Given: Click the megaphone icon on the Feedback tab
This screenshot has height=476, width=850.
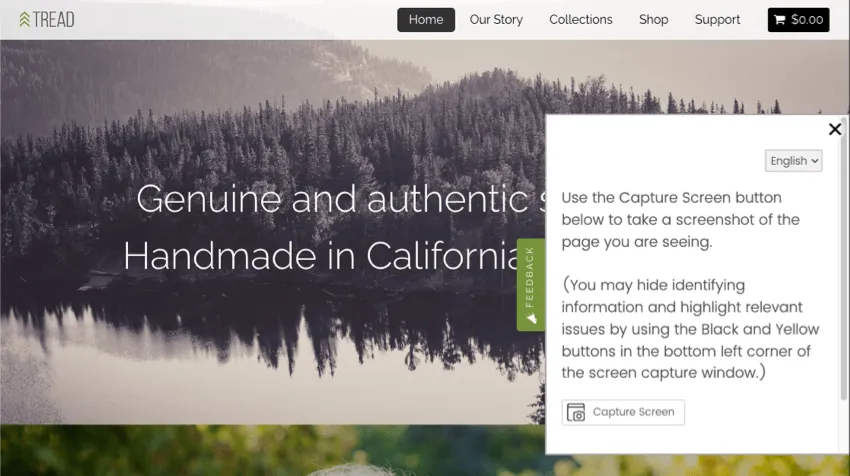Looking at the screenshot, I should [x=531, y=319].
